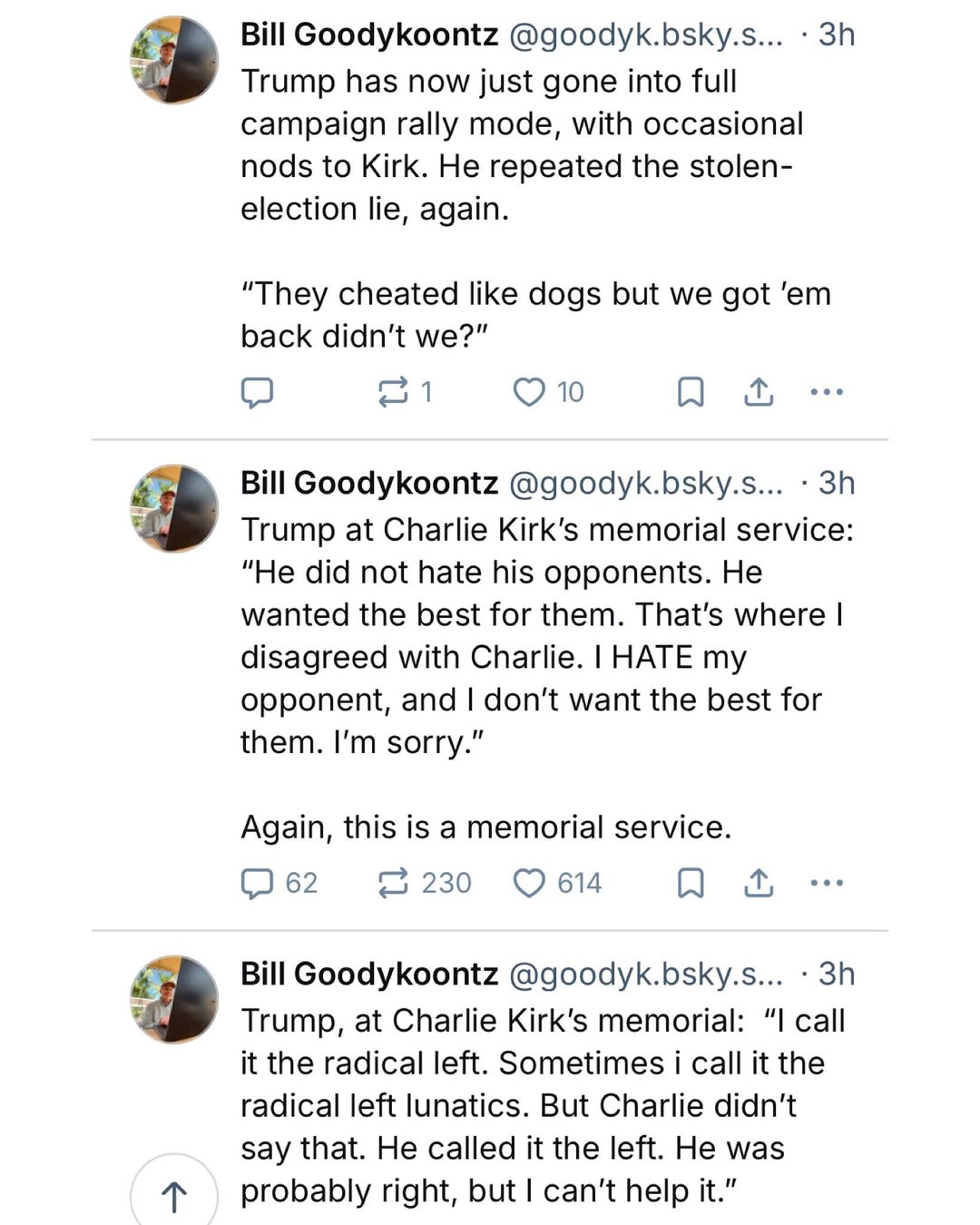Reply to the first post
This screenshot has height=1225, width=980.
click(x=259, y=391)
